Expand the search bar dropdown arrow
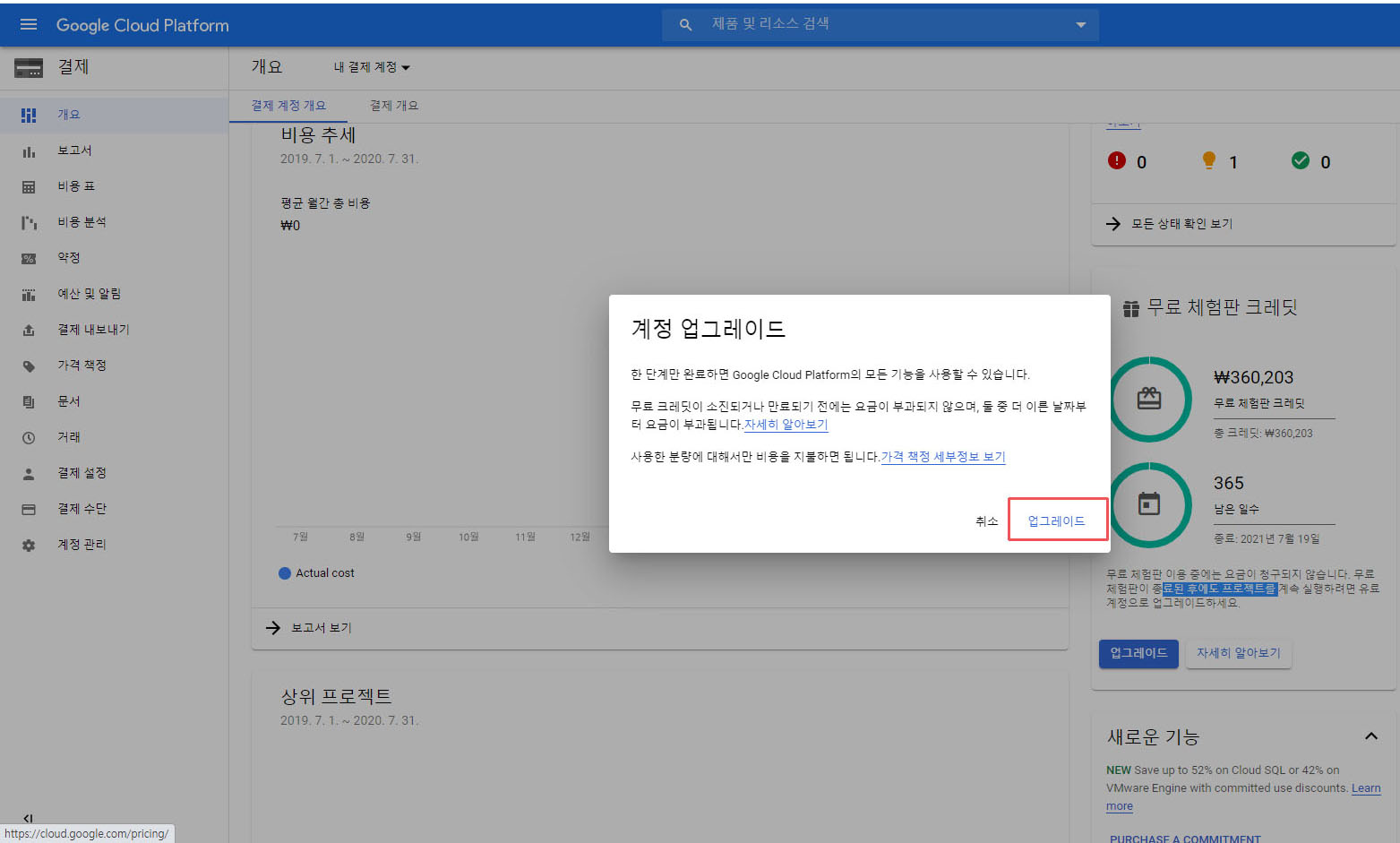This screenshot has width=1400, height=843. 1080,25
